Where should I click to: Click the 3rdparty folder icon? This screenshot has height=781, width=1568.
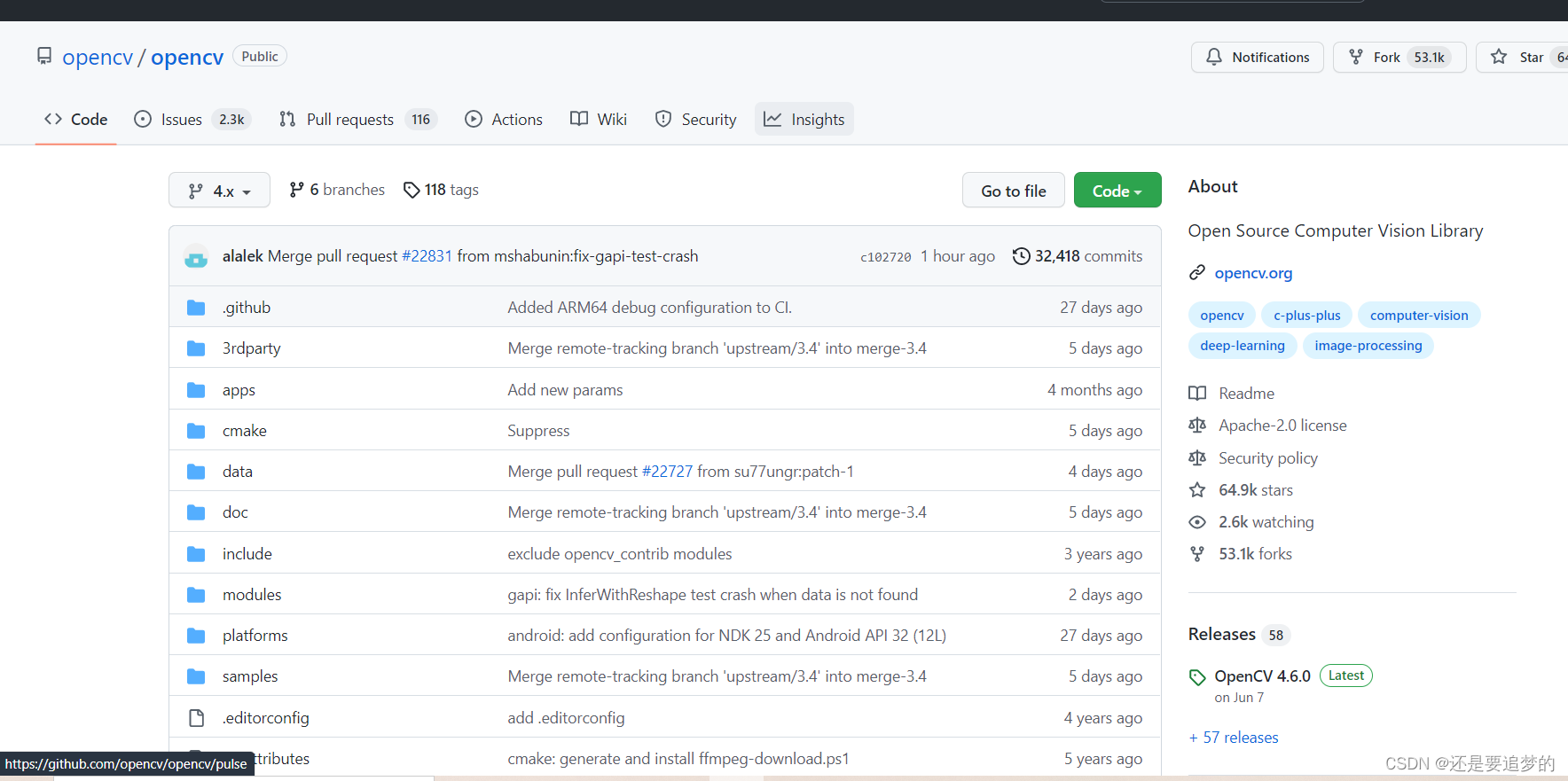point(196,348)
